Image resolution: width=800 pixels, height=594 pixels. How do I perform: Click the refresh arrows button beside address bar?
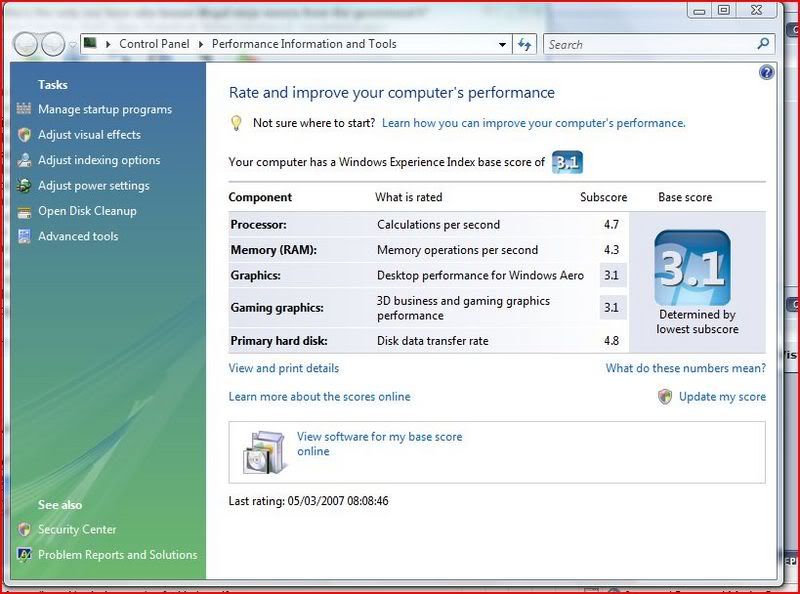pos(524,44)
